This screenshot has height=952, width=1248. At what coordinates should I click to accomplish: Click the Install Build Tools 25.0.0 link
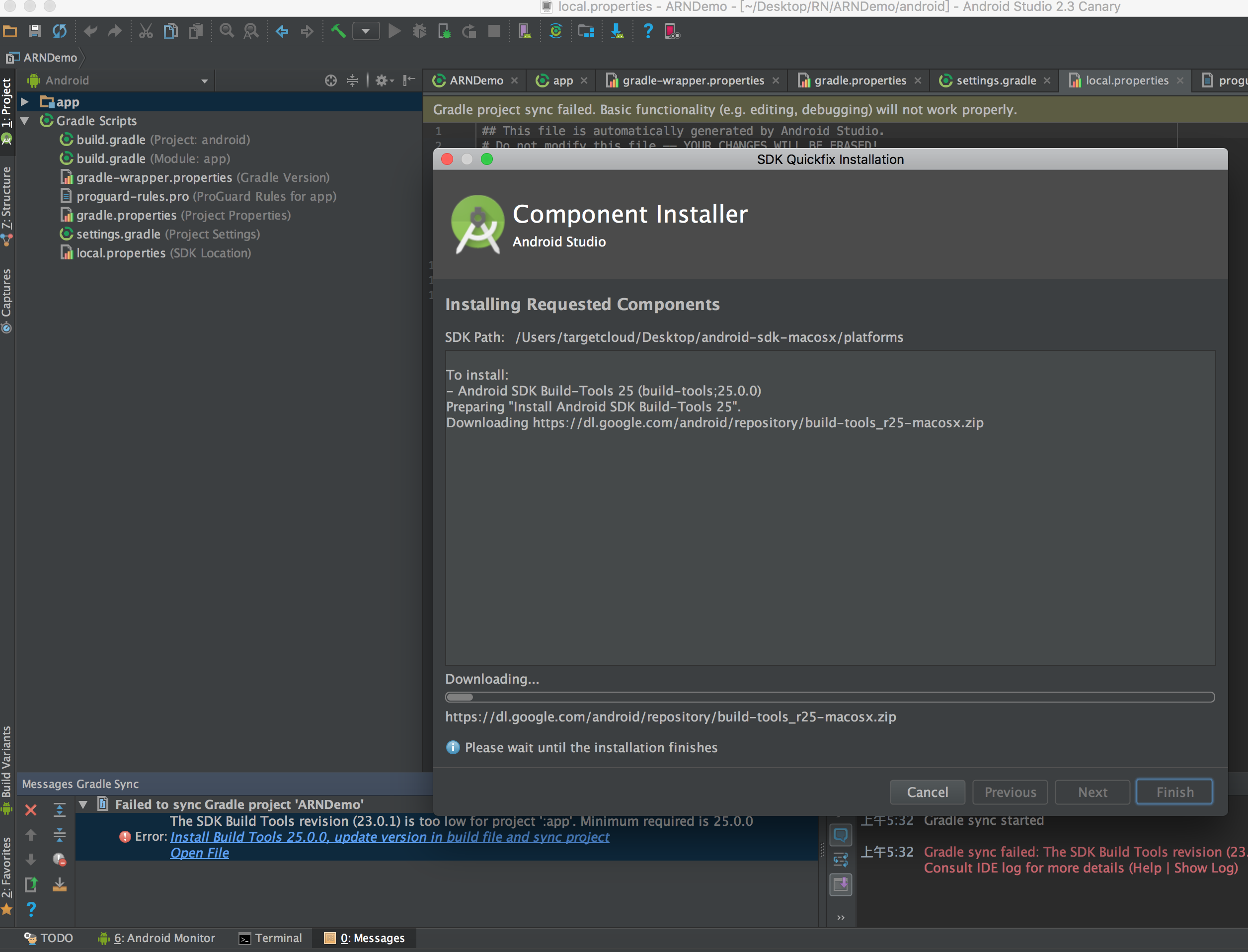tap(390, 837)
